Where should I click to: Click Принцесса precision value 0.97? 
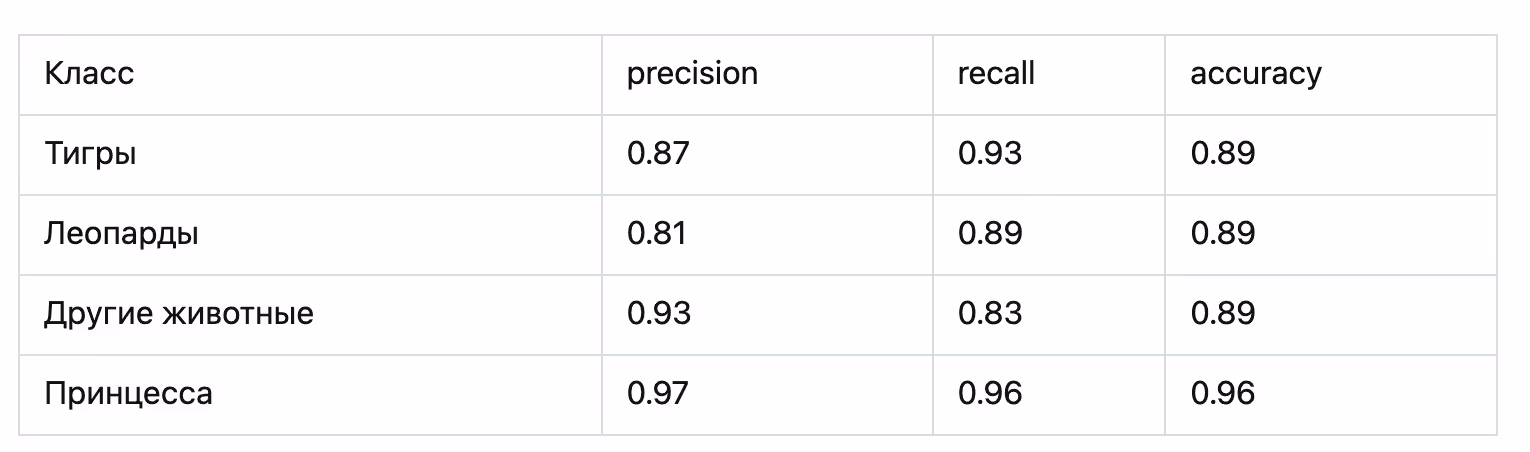658,394
